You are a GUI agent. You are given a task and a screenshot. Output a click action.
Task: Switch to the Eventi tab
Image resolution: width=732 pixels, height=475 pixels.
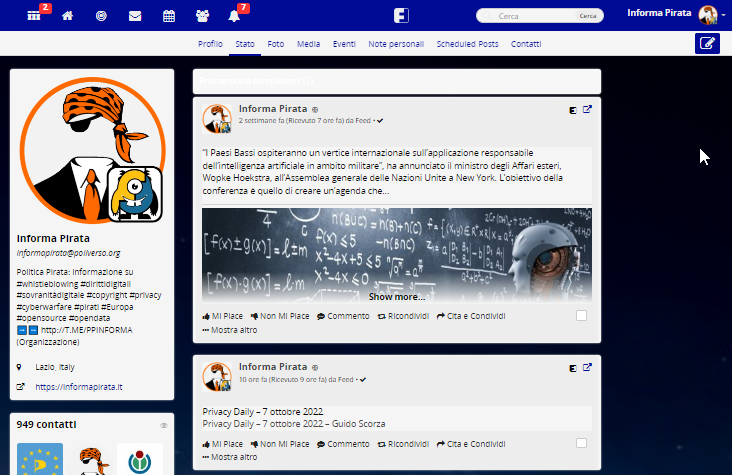344,44
